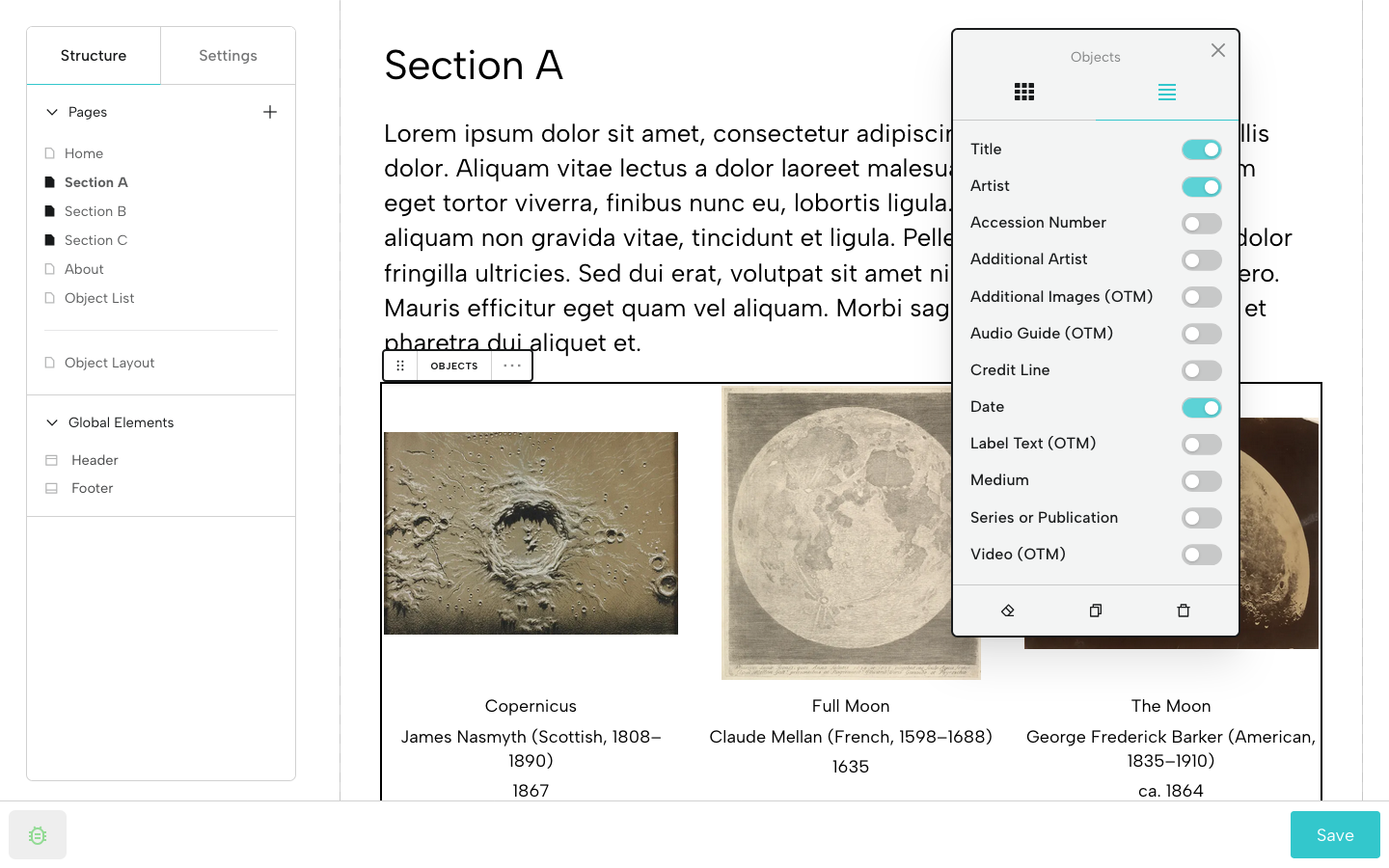Click the Save button
This screenshot has width=1389, height=868.
(1335, 835)
